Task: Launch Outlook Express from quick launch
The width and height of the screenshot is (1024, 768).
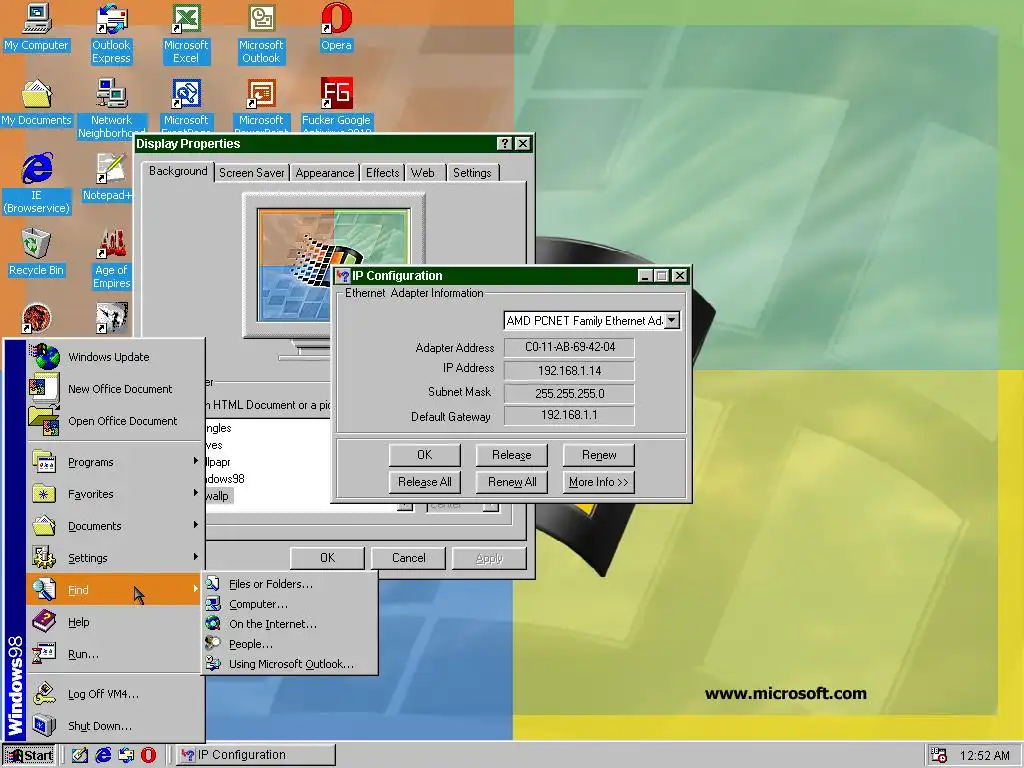Action: [x=126, y=755]
